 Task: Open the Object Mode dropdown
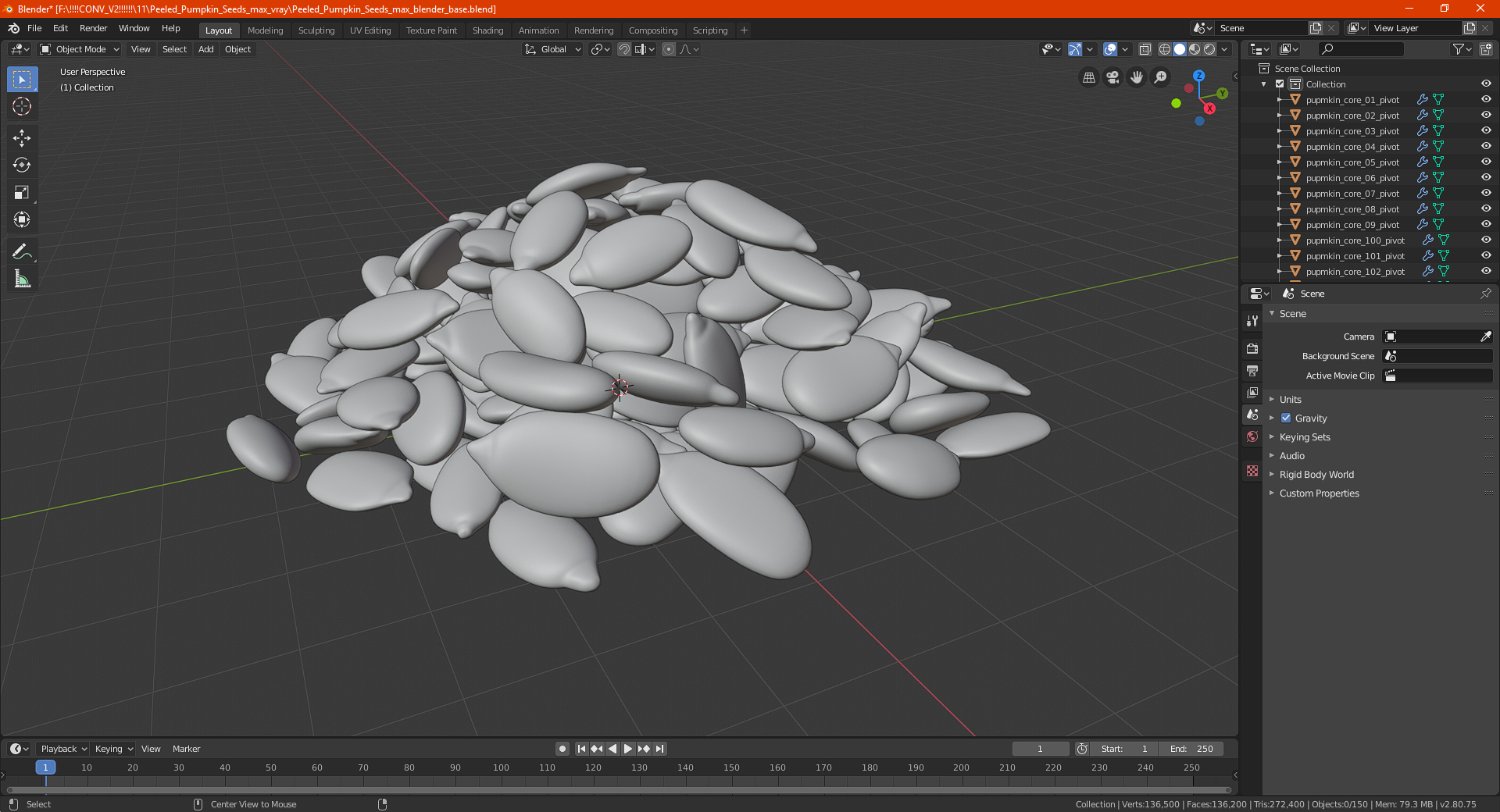[x=80, y=49]
